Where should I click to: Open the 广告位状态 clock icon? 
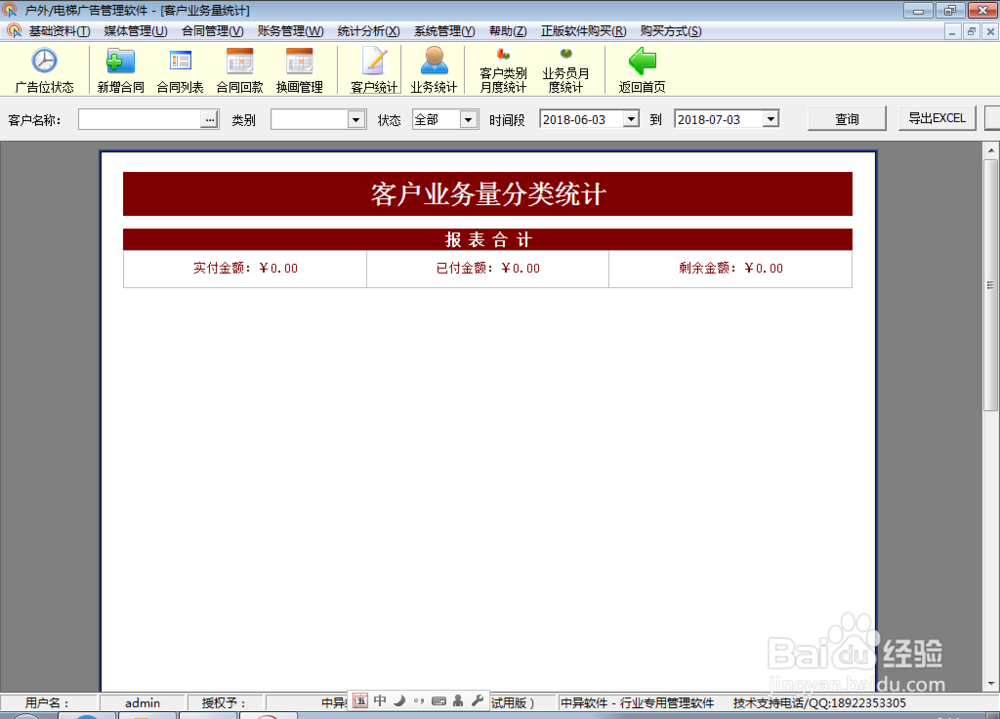pos(44,61)
